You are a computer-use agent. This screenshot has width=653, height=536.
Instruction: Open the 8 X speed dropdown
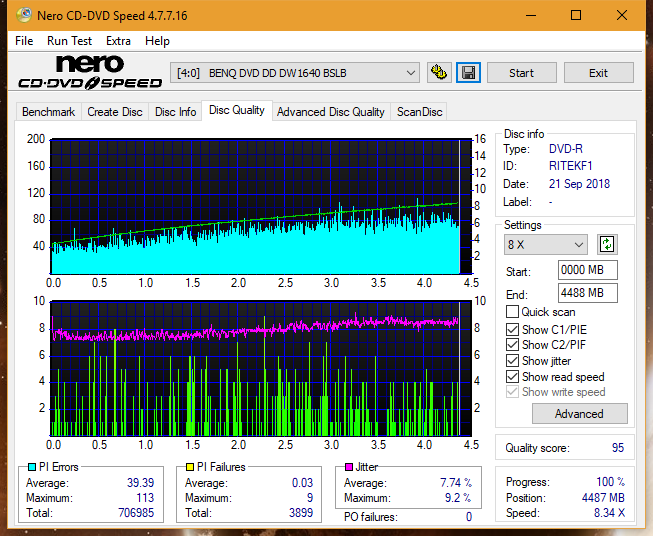coord(546,244)
